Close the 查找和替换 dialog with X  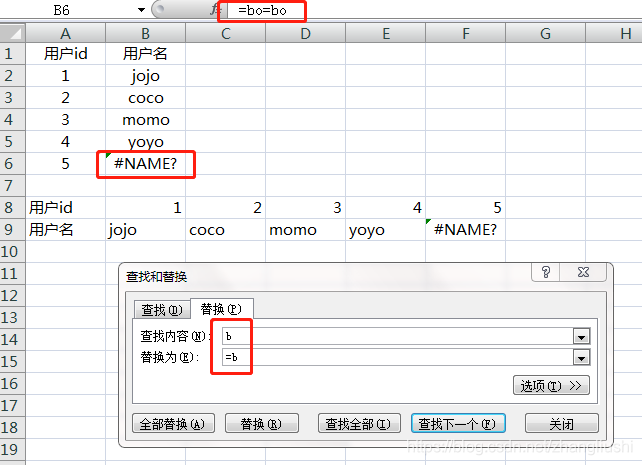point(583,272)
